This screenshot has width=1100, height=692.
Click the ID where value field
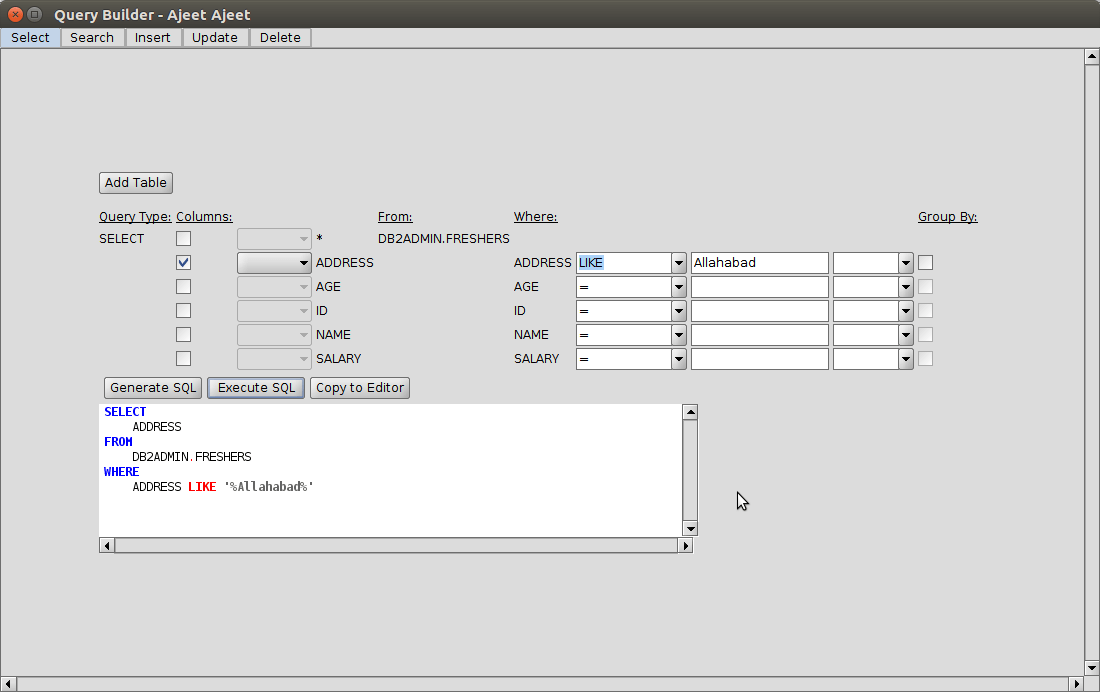(x=760, y=310)
